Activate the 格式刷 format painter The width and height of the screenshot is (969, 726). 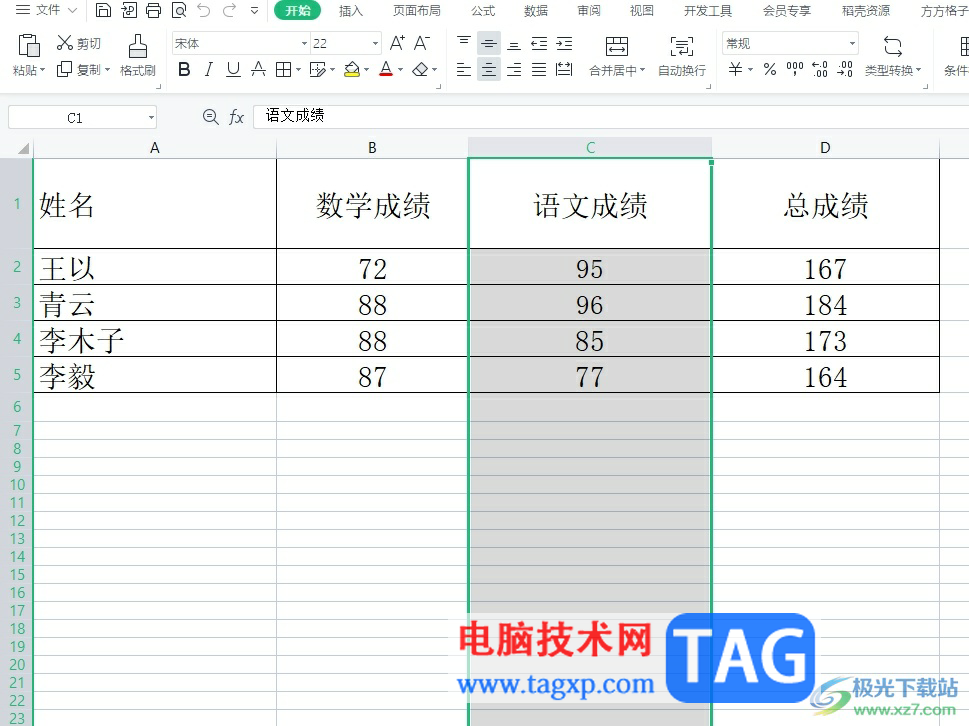[x=137, y=56]
